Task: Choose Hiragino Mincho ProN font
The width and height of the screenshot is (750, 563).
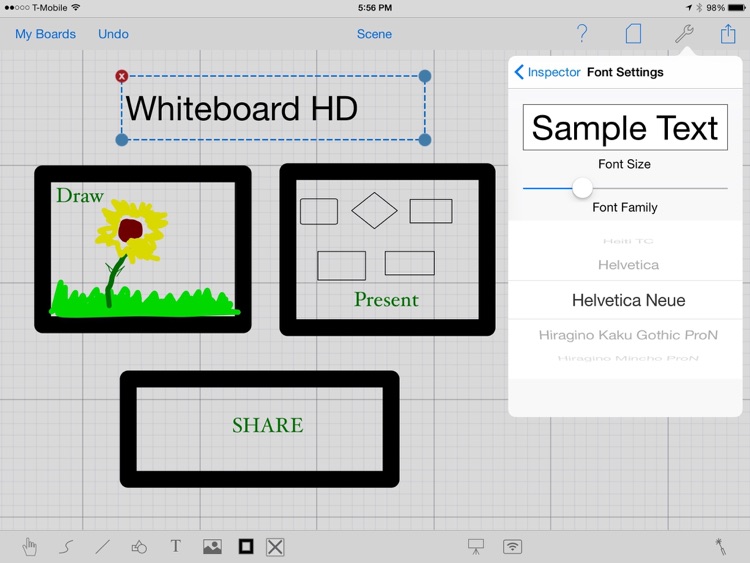Action: click(x=628, y=358)
